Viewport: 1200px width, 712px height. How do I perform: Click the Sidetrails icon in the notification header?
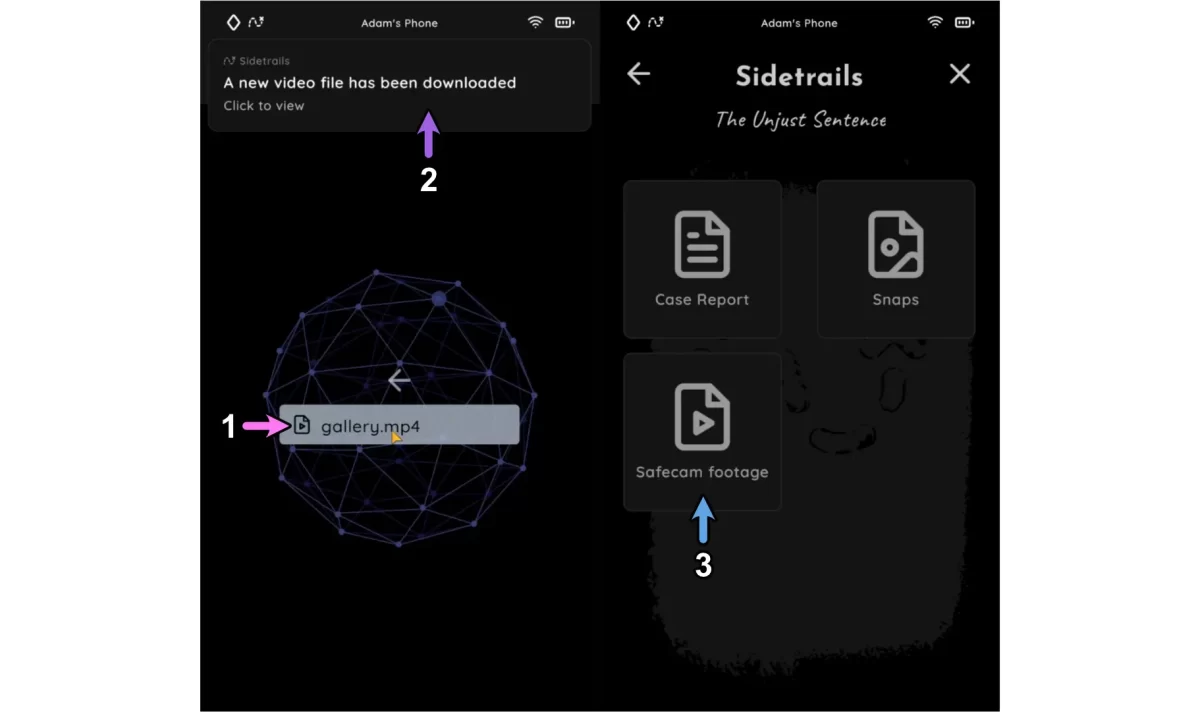click(230, 61)
